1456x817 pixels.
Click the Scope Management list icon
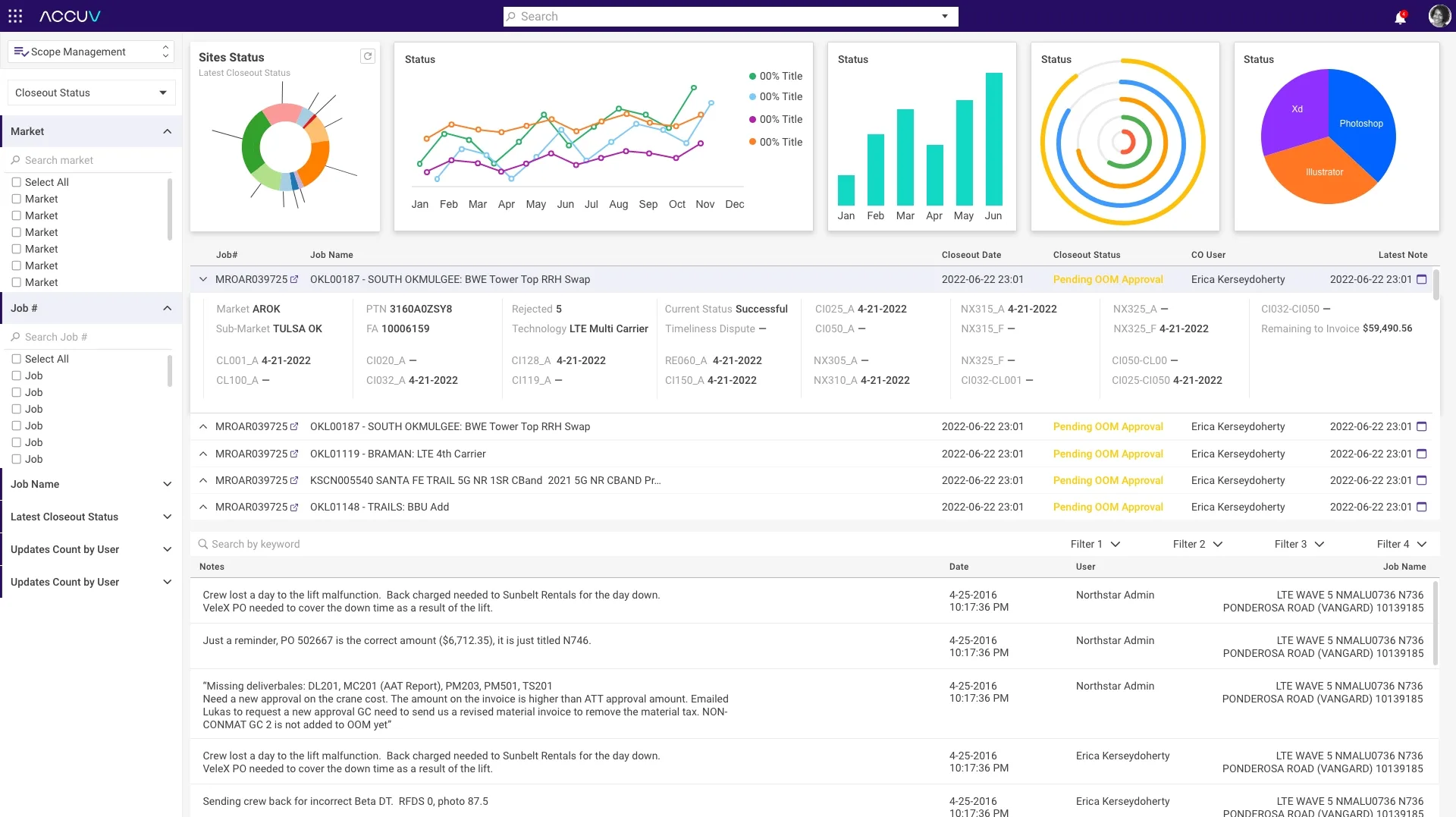(x=20, y=52)
